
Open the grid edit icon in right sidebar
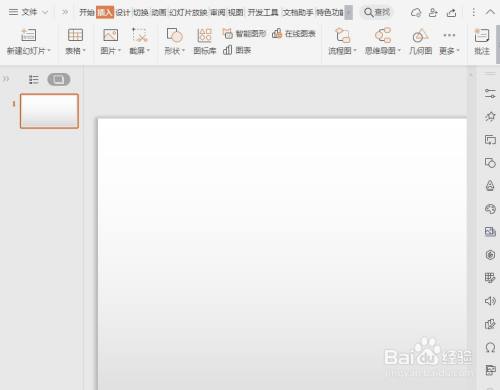pos(490,278)
